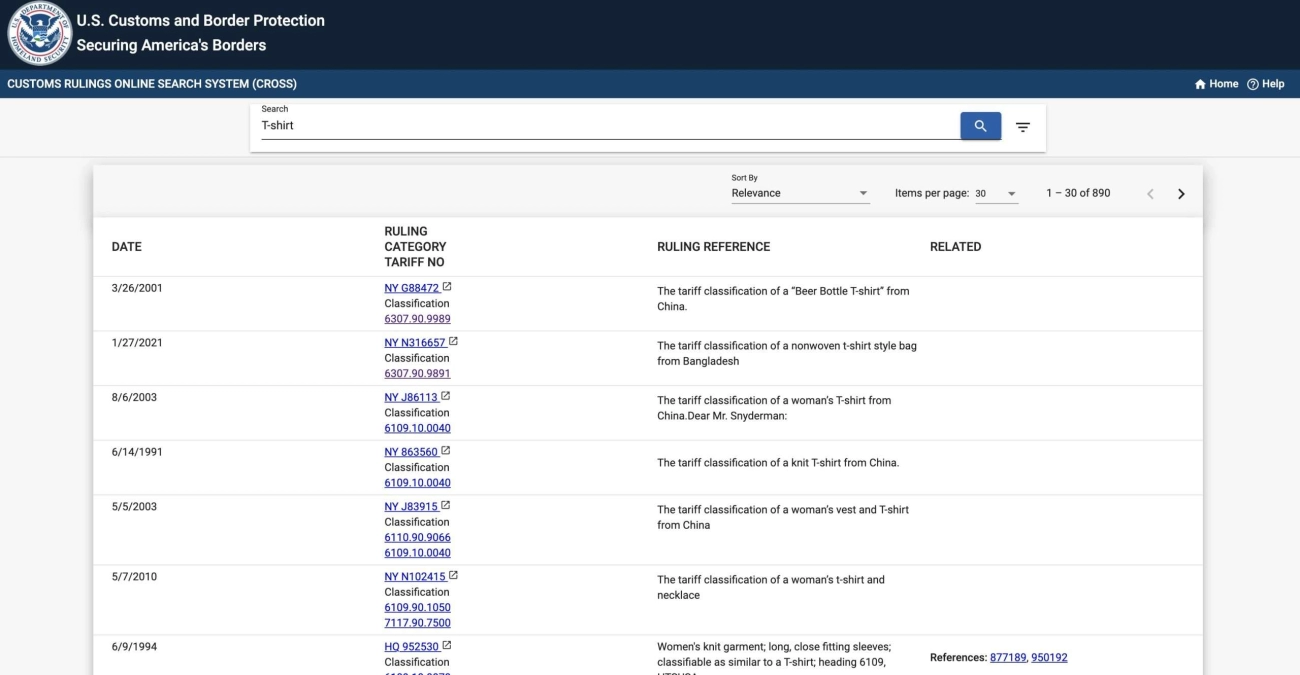The height and width of the screenshot is (675, 1300).
Task: Open ruling NY 863560 link
Action: [x=411, y=452]
